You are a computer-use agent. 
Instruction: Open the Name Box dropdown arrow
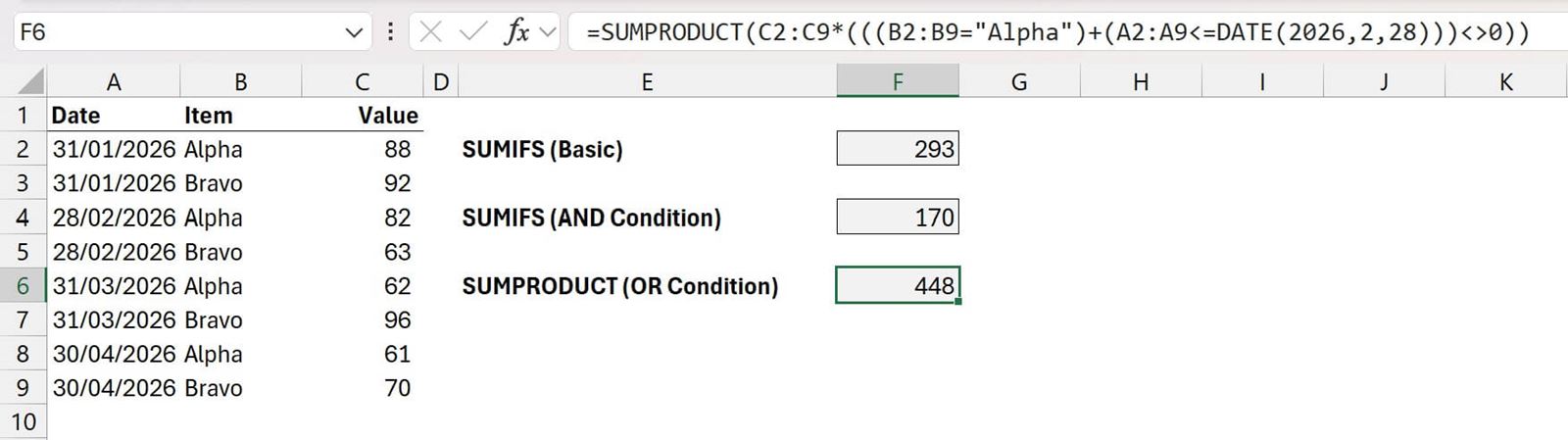point(354,33)
